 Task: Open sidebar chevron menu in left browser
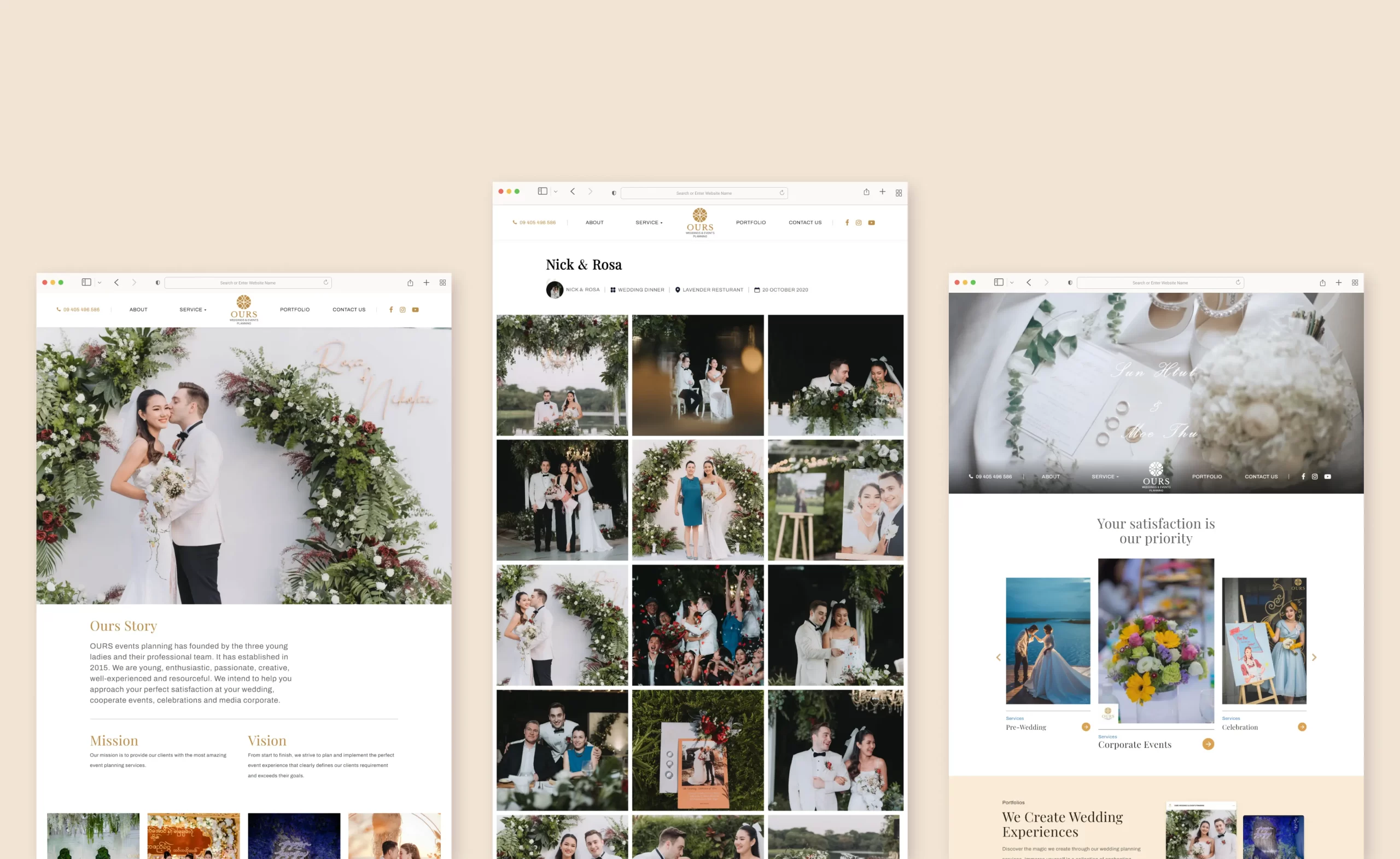pos(100,282)
